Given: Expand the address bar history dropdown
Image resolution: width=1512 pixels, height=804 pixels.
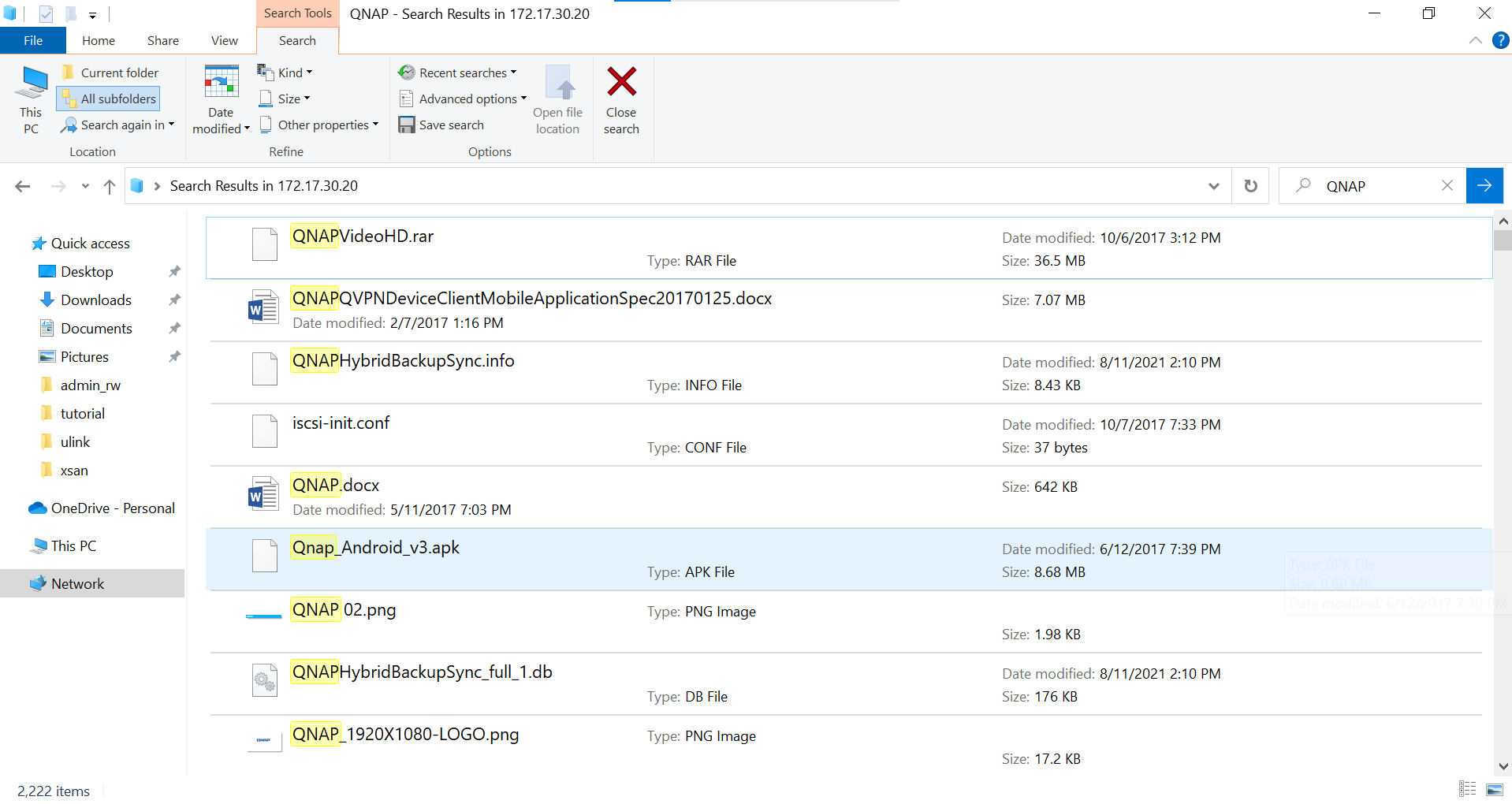Looking at the screenshot, I should [1214, 186].
